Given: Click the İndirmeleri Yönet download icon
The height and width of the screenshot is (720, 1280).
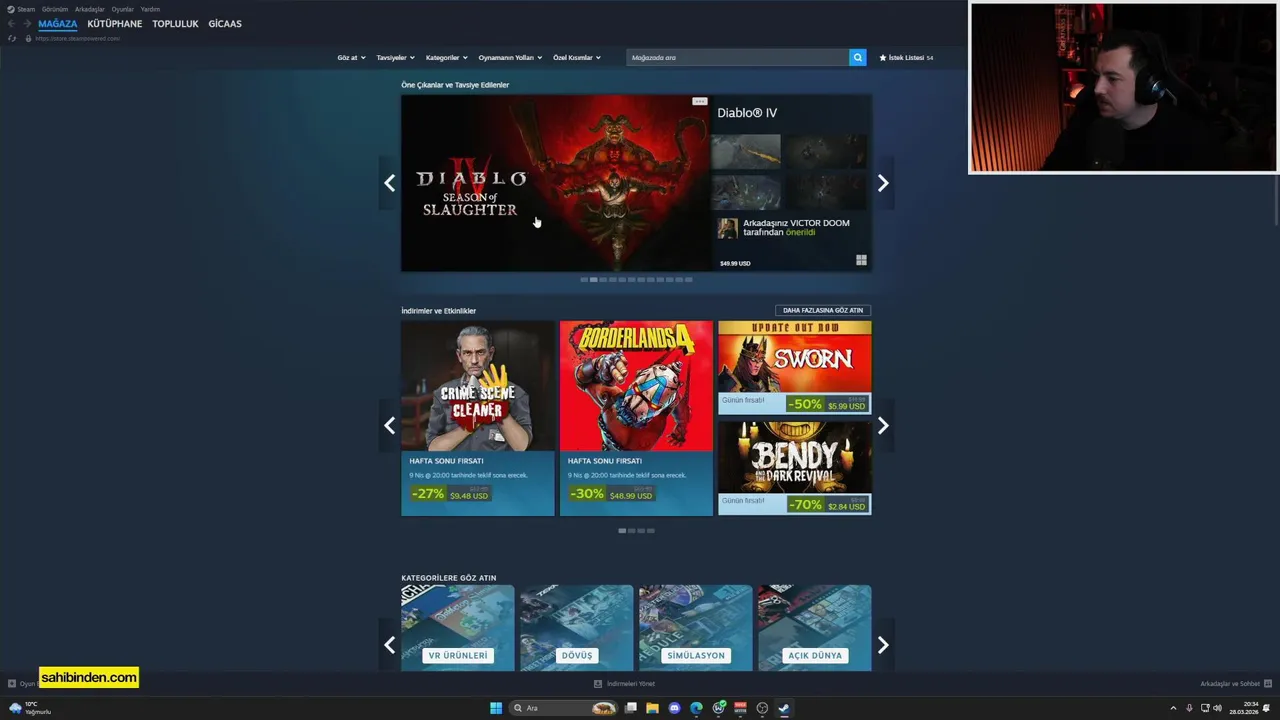Looking at the screenshot, I should coord(598,684).
